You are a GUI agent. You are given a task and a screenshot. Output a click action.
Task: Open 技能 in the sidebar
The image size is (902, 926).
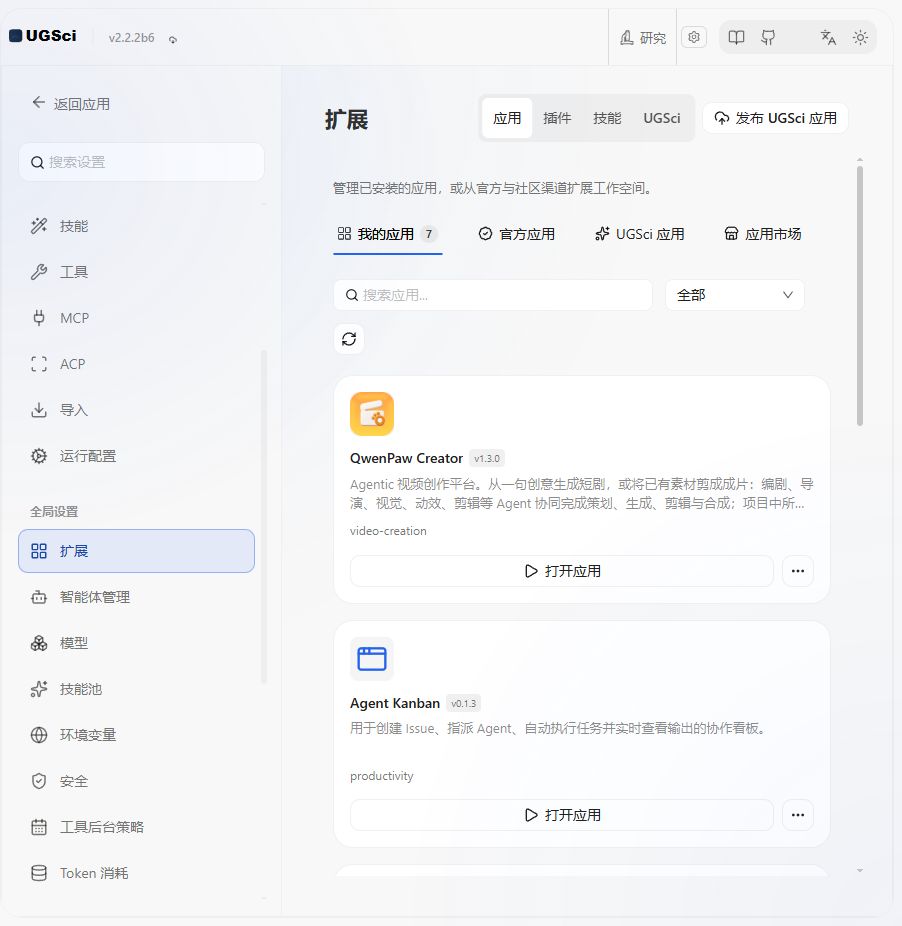[136, 226]
